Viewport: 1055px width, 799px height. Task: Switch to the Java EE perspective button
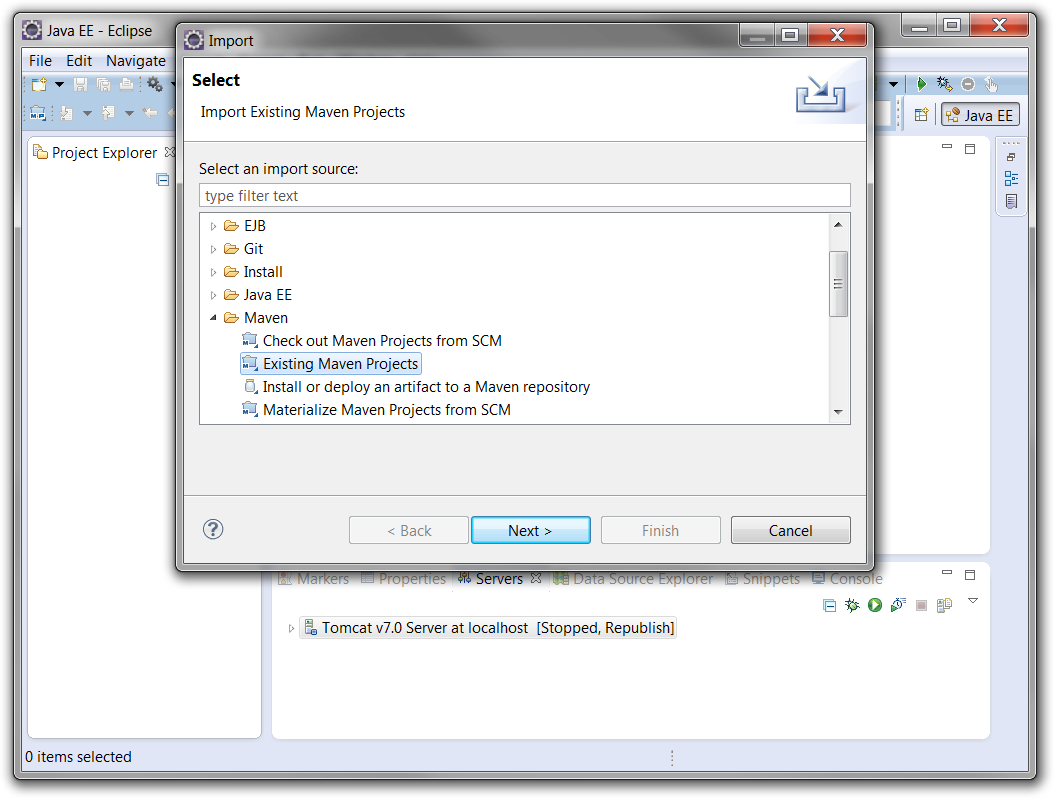point(980,115)
